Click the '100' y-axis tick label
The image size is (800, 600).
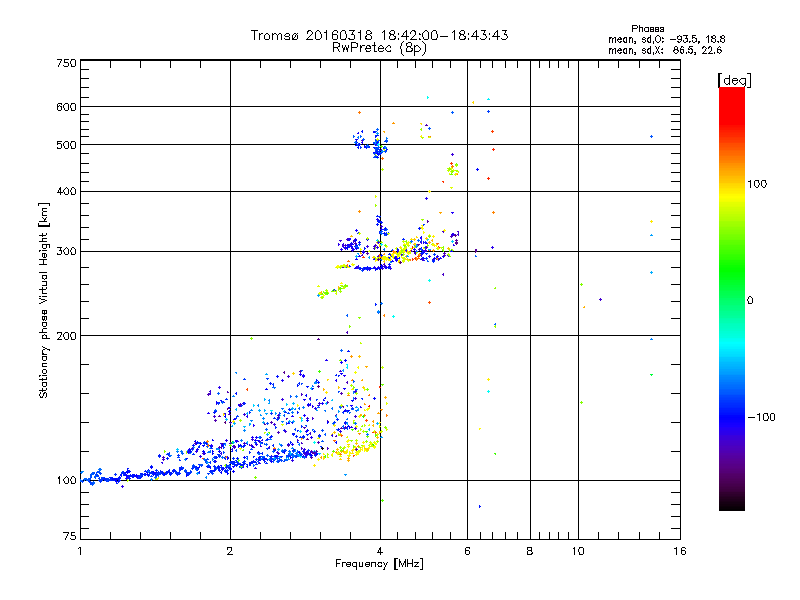pyautogui.click(x=66, y=481)
